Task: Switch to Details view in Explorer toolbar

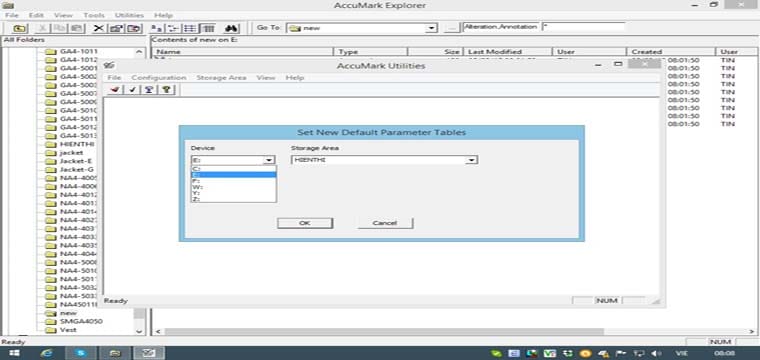Action: [207, 28]
